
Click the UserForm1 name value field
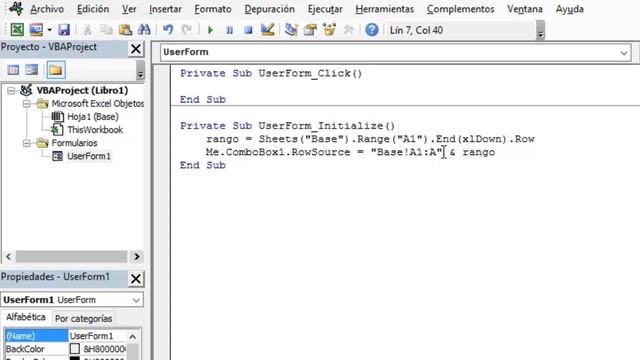point(97,336)
